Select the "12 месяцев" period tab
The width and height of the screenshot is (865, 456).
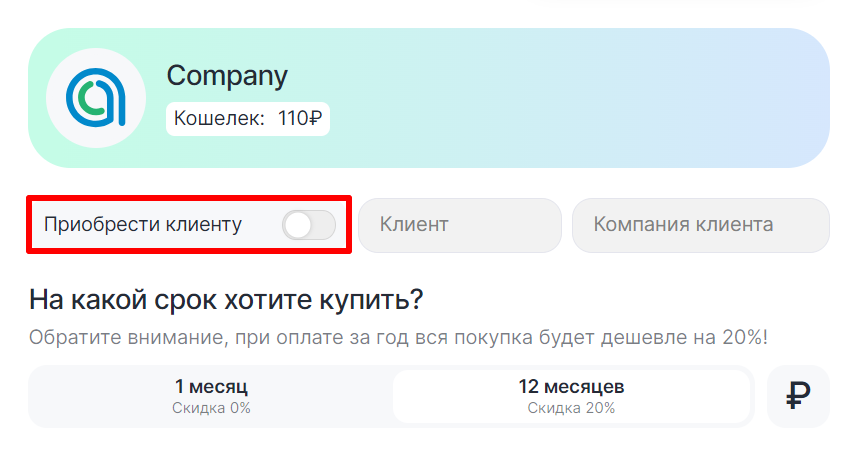coord(571,396)
